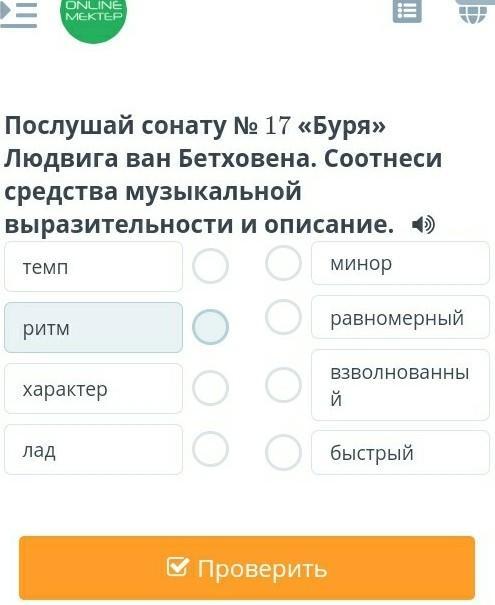Select the connector circle next to ритм
495x605 pixels.
[x=210, y=327]
